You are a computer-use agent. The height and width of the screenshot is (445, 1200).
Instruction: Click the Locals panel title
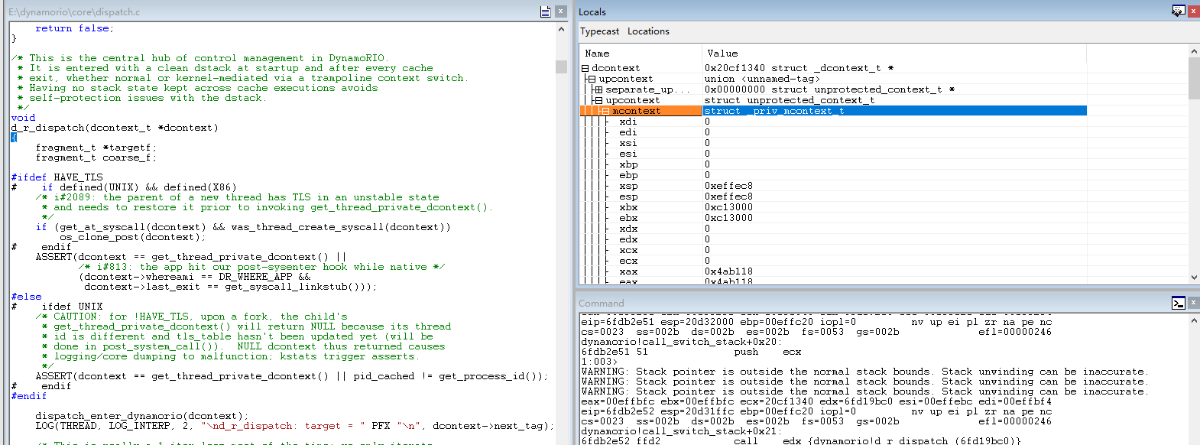click(x=595, y=10)
